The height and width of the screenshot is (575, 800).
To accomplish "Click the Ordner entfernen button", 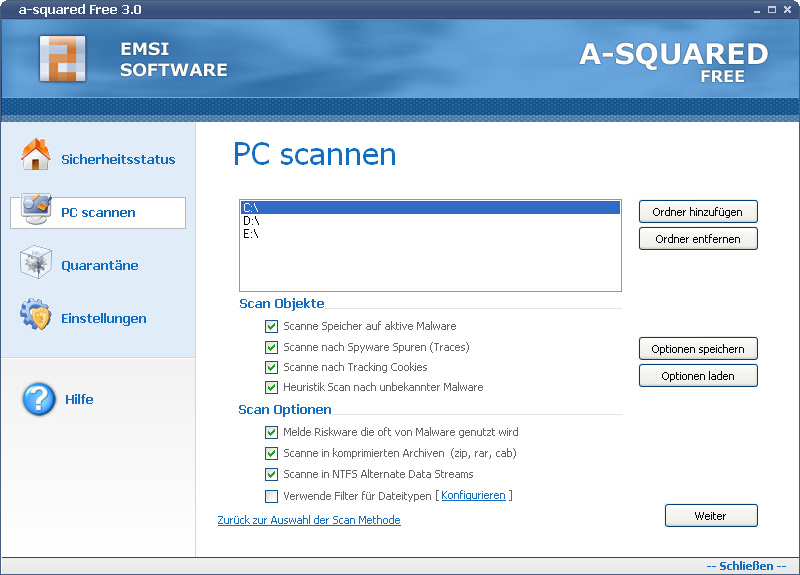I will tap(698, 239).
